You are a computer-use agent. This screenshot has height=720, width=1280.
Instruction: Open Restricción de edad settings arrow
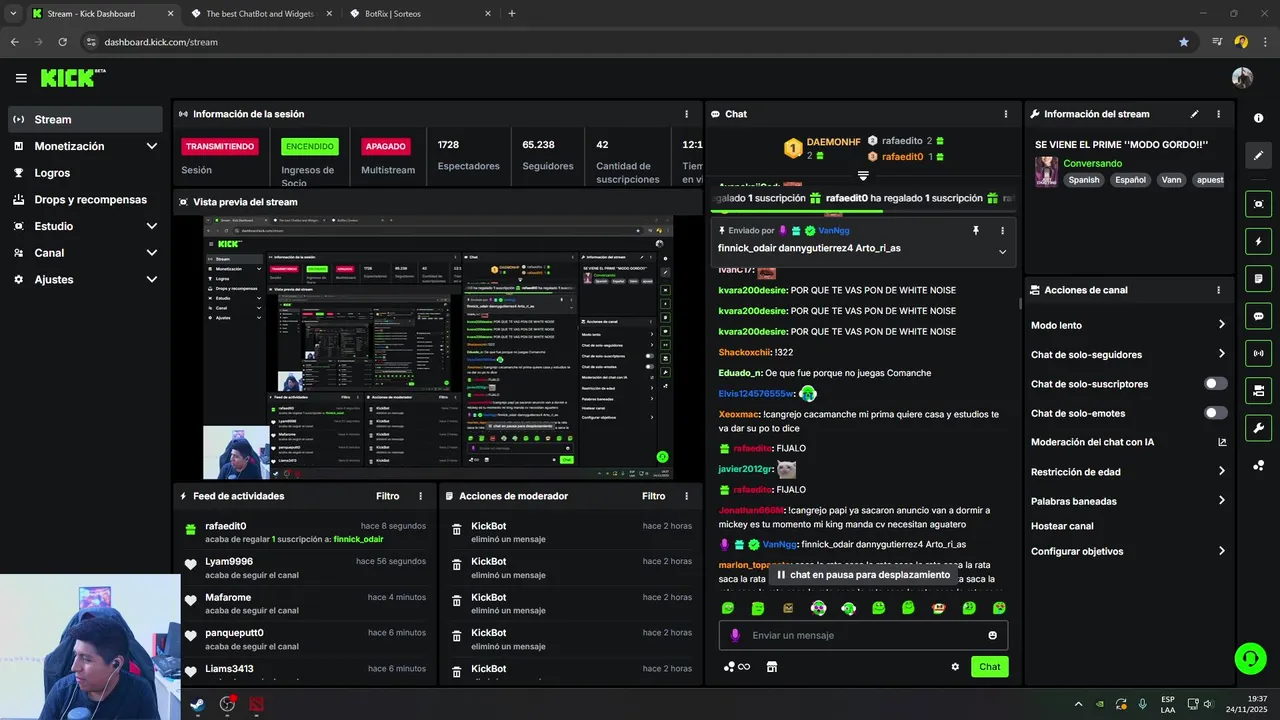pos(1221,471)
